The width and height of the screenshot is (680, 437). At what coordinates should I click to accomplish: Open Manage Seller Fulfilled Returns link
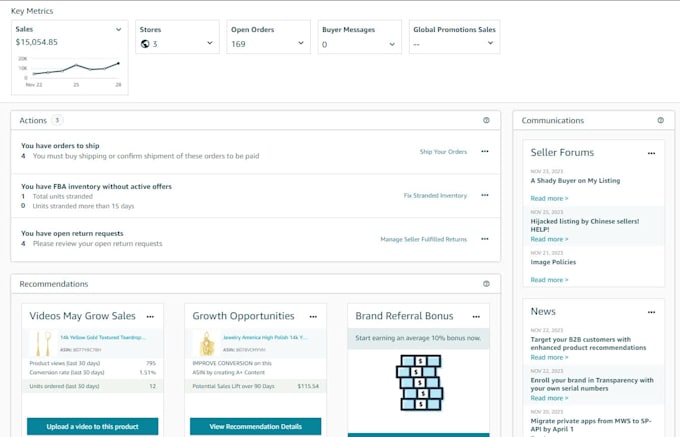(x=424, y=239)
